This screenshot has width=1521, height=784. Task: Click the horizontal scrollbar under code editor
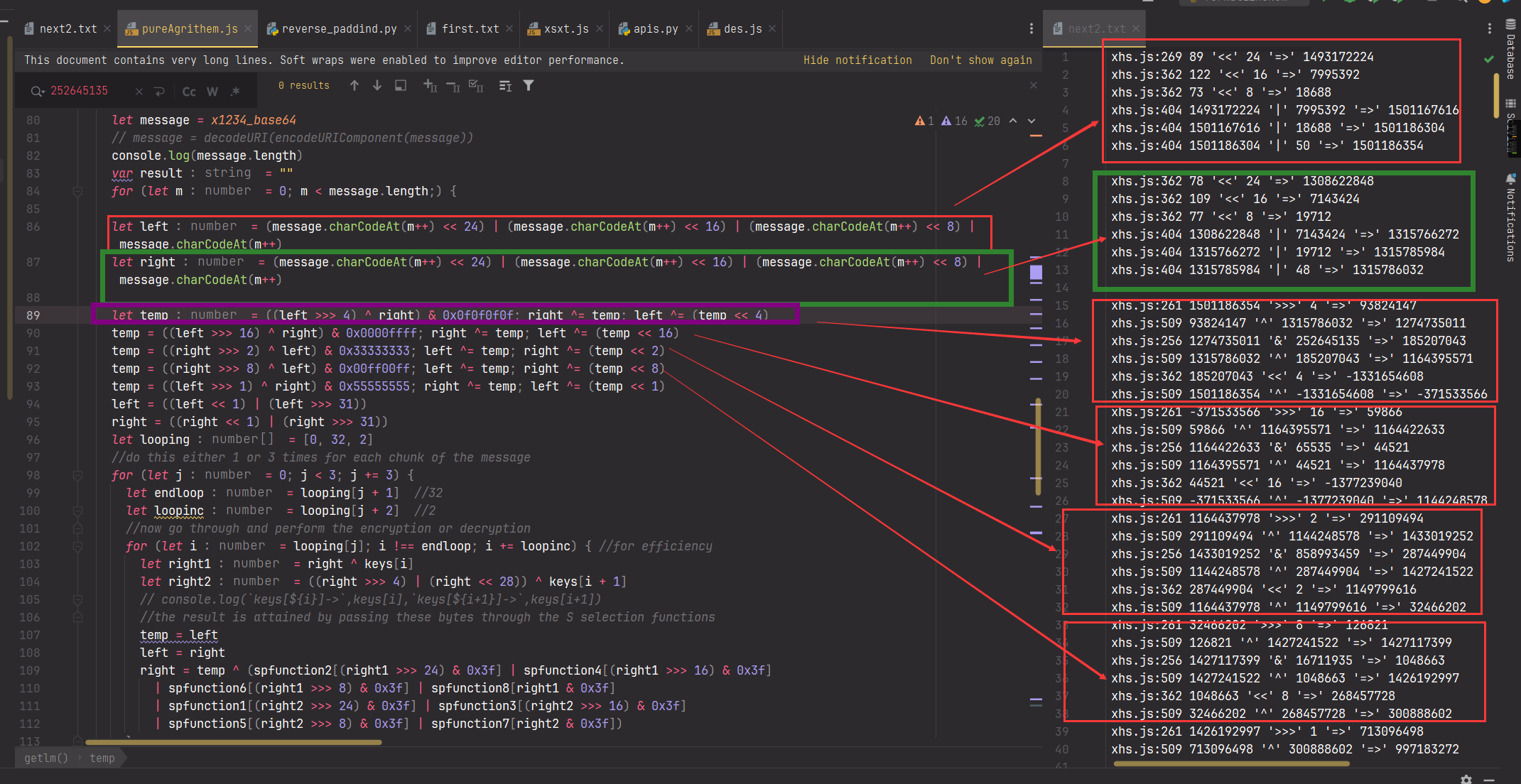[233, 742]
